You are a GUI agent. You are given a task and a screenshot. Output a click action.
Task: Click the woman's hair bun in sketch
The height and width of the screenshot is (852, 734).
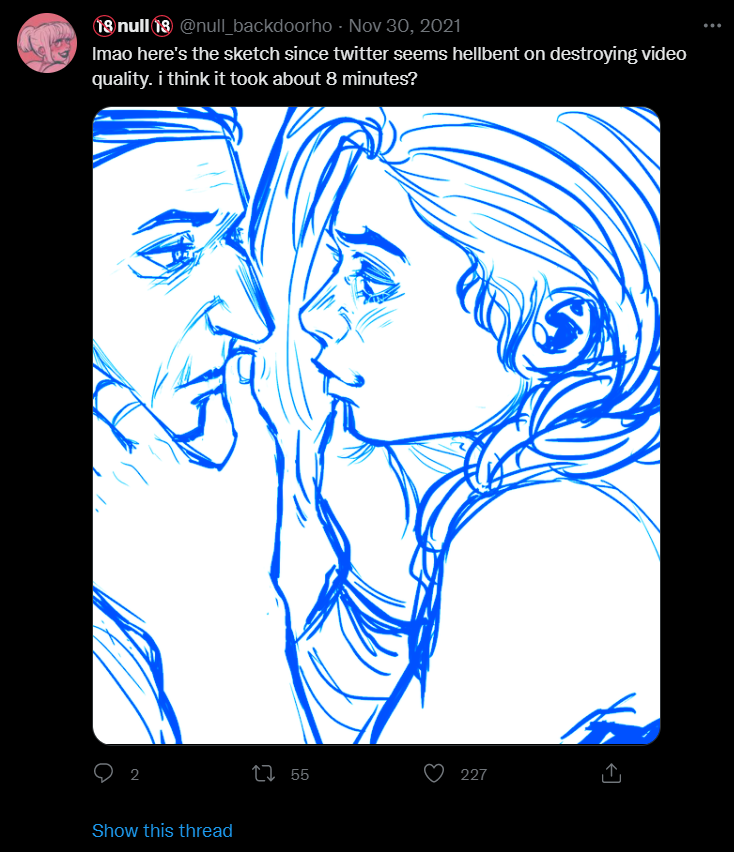click(x=562, y=326)
